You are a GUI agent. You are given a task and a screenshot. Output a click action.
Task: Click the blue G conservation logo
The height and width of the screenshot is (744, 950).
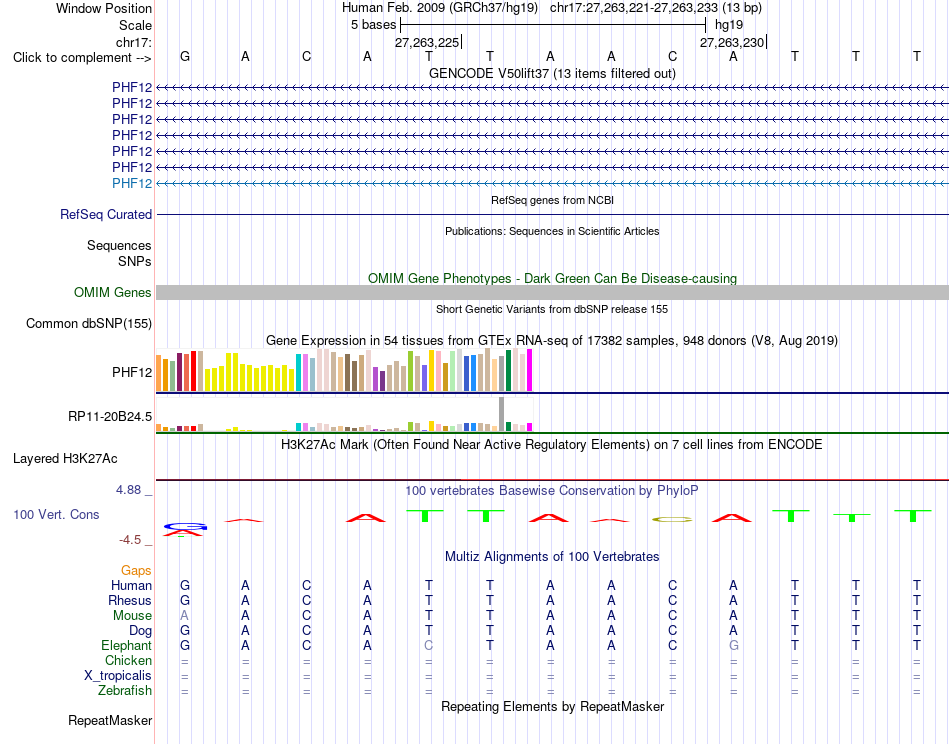[185, 526]
